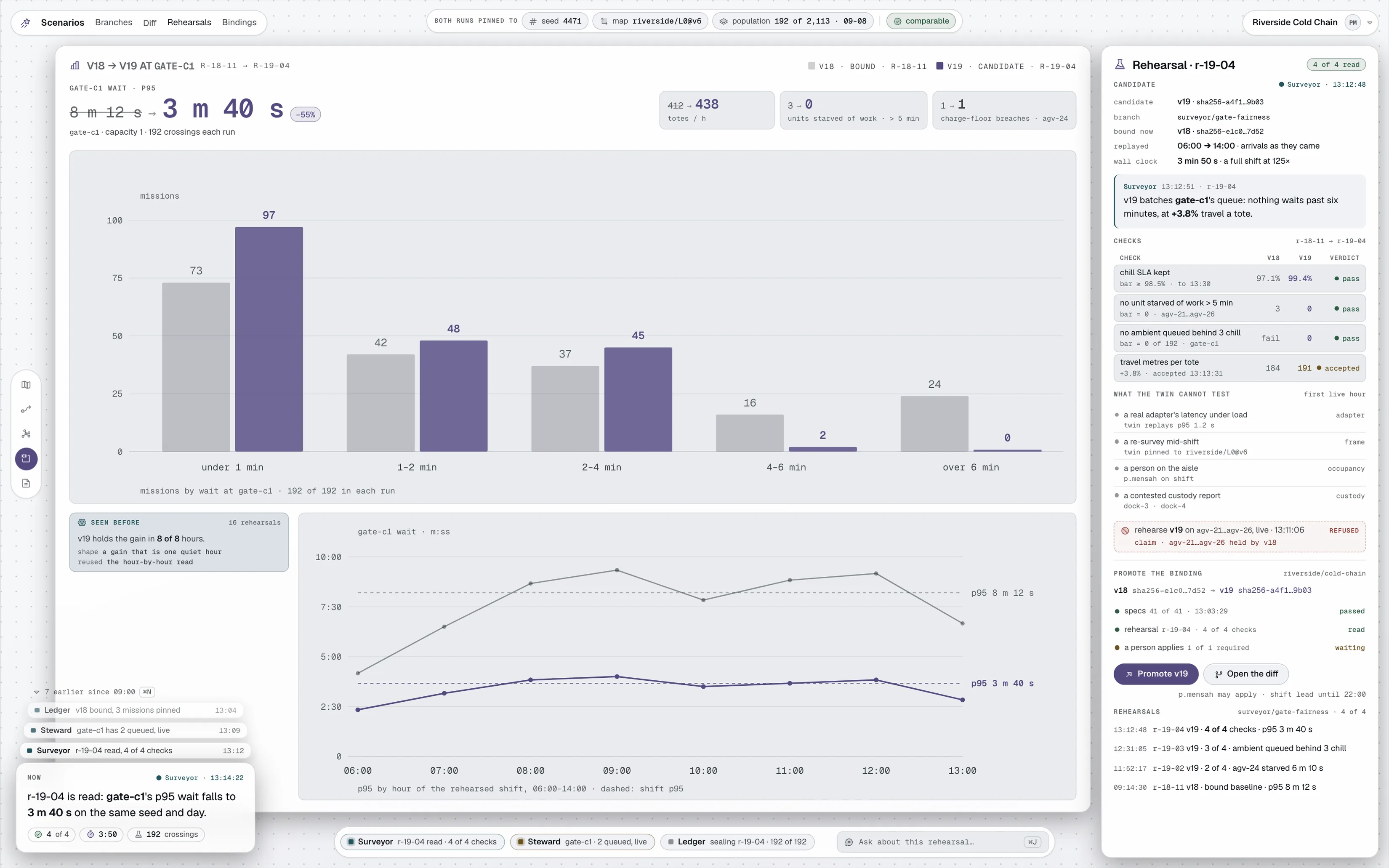Viewport: 1389px width, 868px height.
Task: Open the r-19-03 rehearsal history row
Action: 1239,748
